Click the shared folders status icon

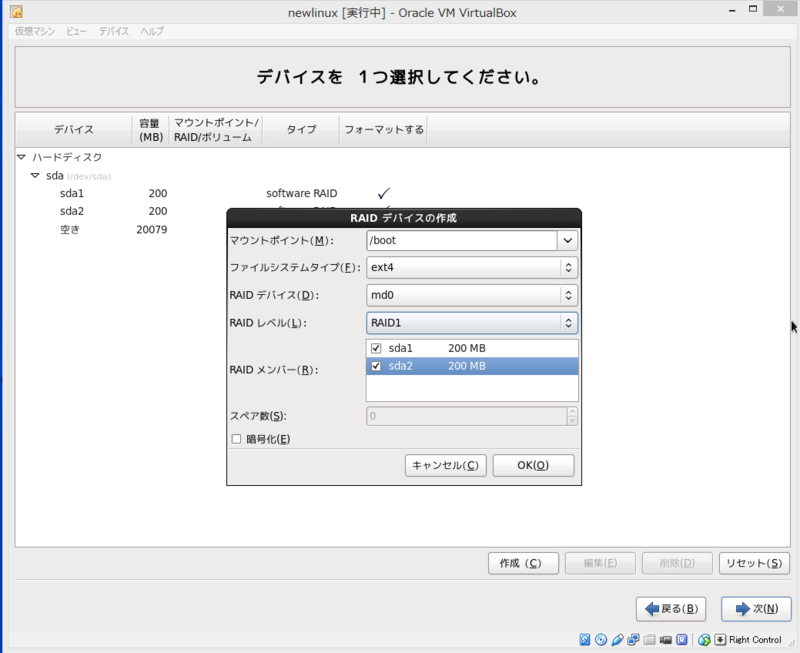tap(649, 640)
